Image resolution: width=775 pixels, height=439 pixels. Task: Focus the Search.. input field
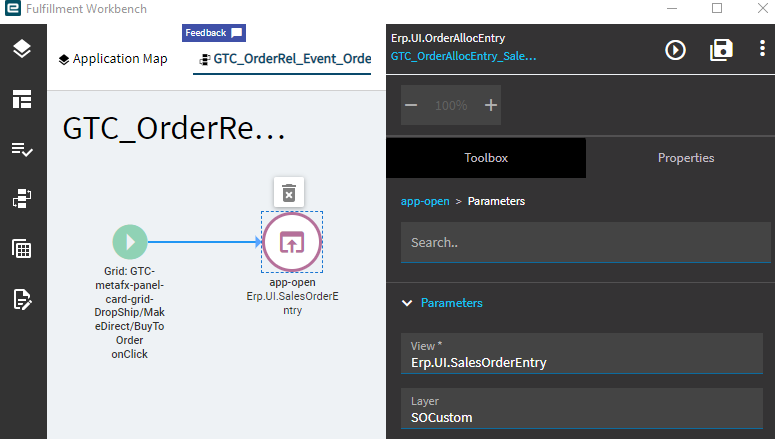pyautogui.click(x=586, y=242)
